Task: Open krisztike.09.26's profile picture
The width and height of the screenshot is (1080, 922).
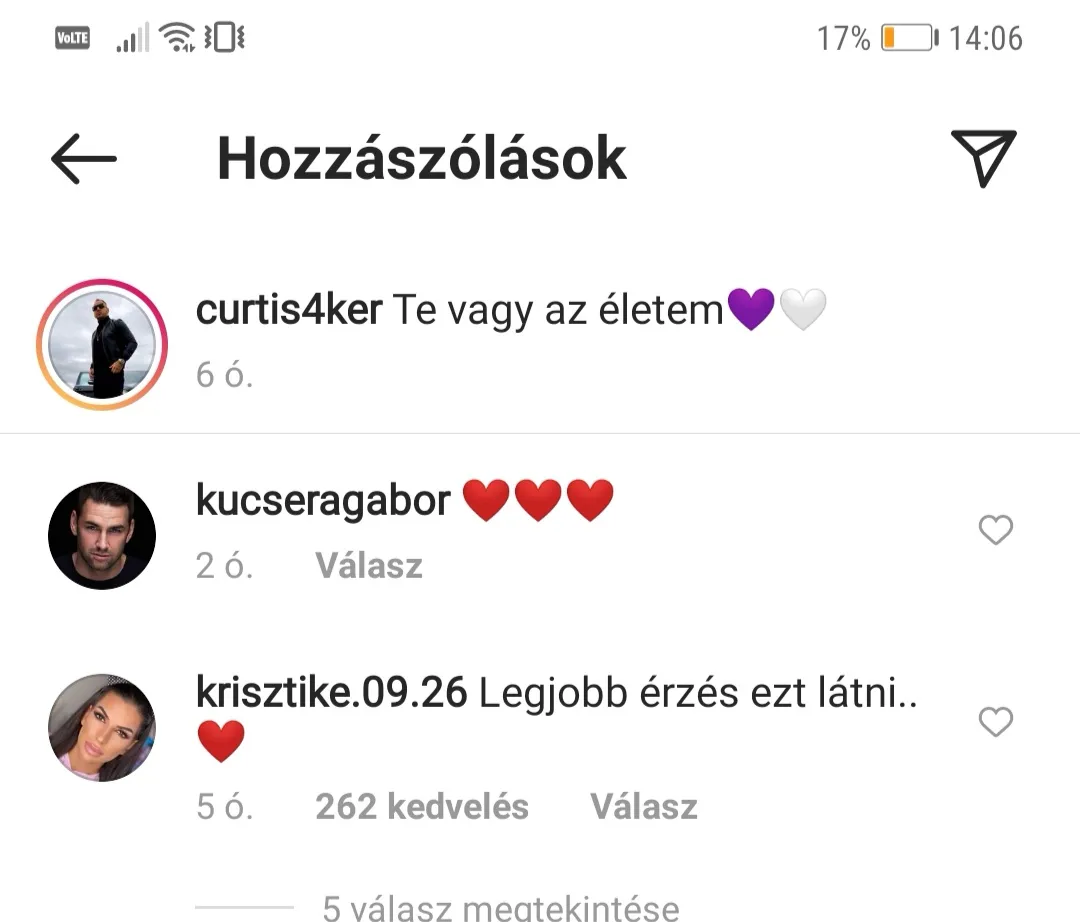Action: [102, 728]
